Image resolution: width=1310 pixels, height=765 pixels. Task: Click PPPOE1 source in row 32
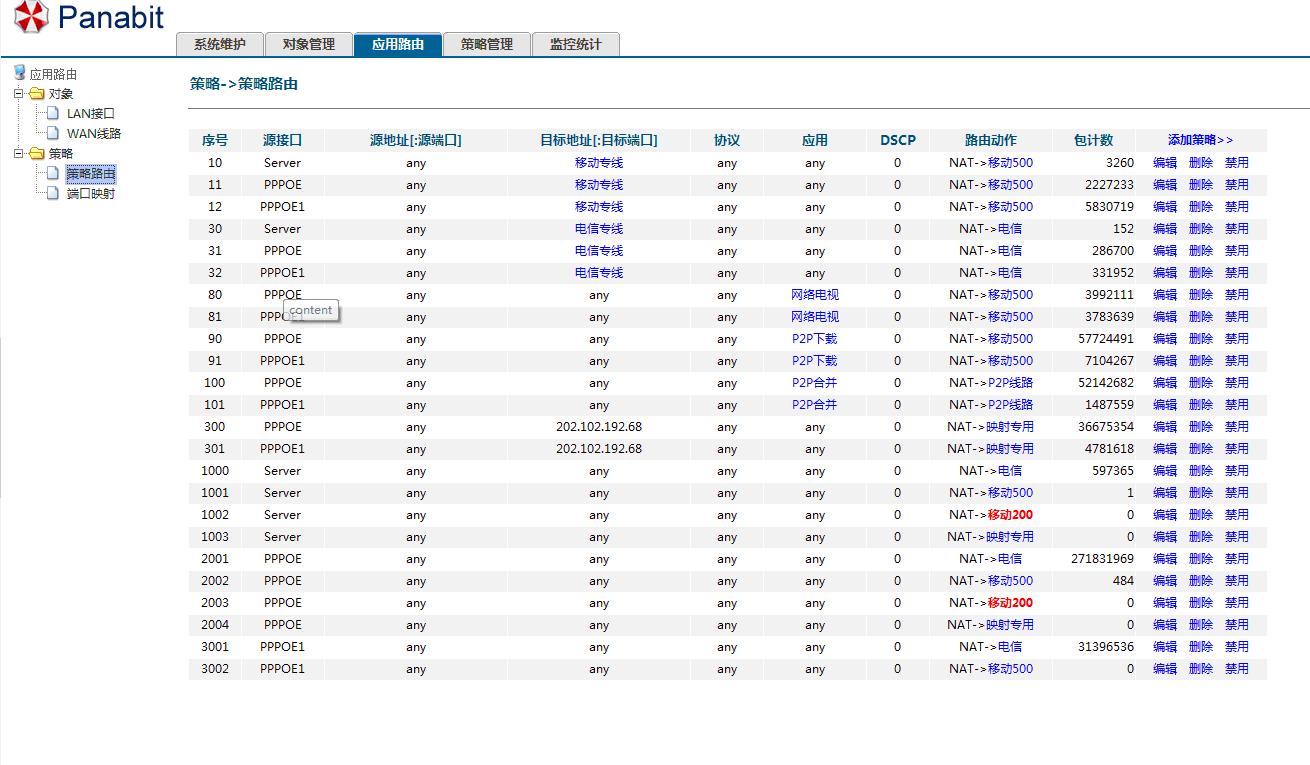282,273
